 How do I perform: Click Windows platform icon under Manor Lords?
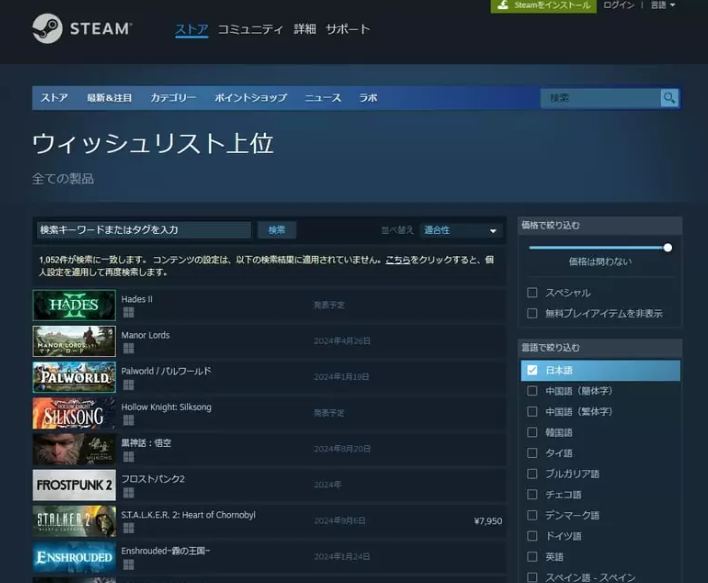point(129,348)
